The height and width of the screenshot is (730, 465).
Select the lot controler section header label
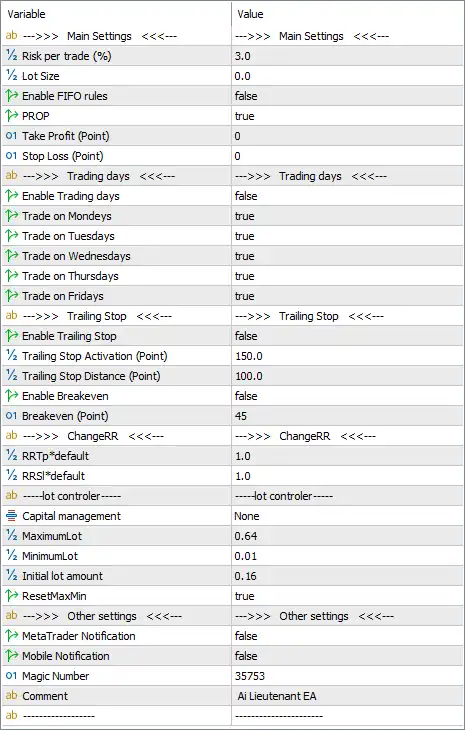point(72,496)
